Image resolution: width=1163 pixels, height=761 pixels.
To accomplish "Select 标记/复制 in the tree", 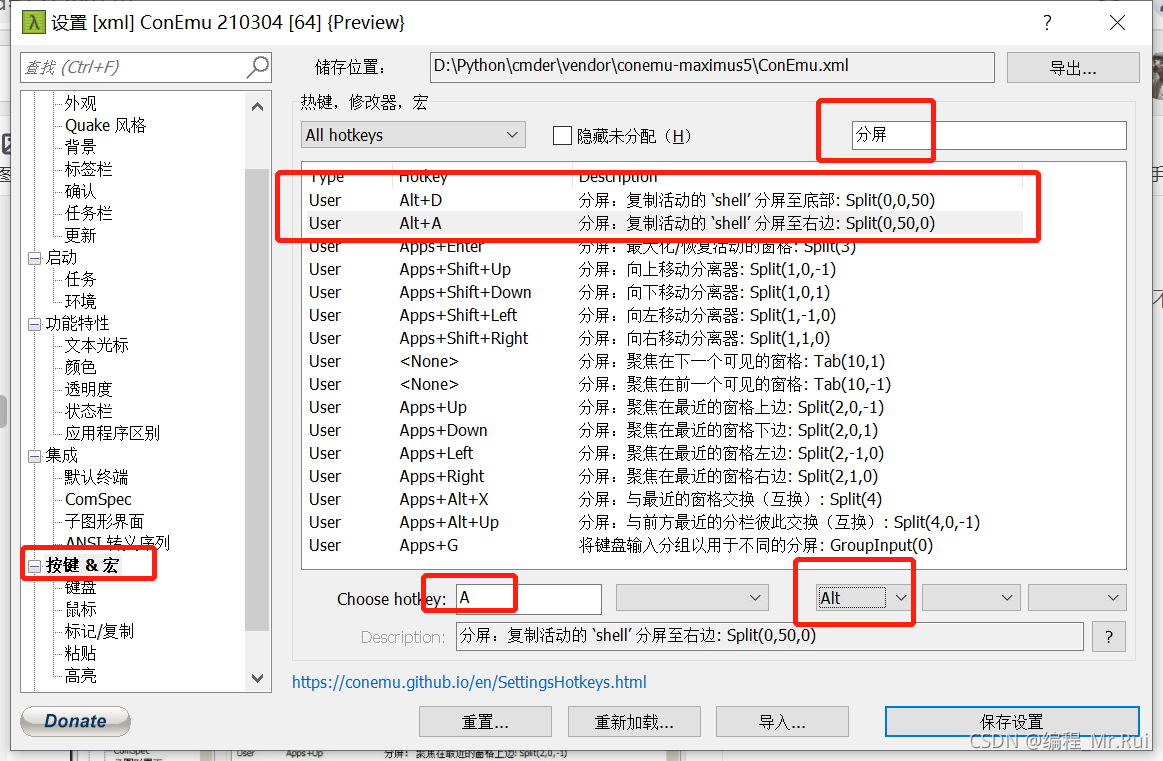I will [99, 631].
